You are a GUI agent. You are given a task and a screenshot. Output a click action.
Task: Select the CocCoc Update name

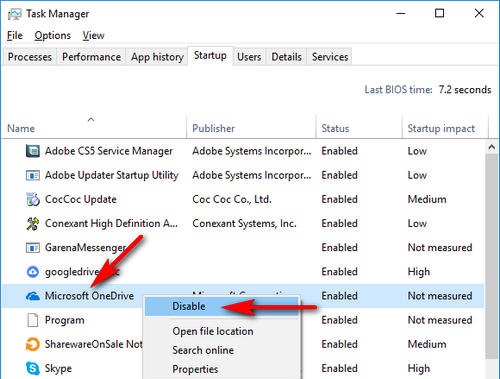pyautogui.click(x=81, y=199)
